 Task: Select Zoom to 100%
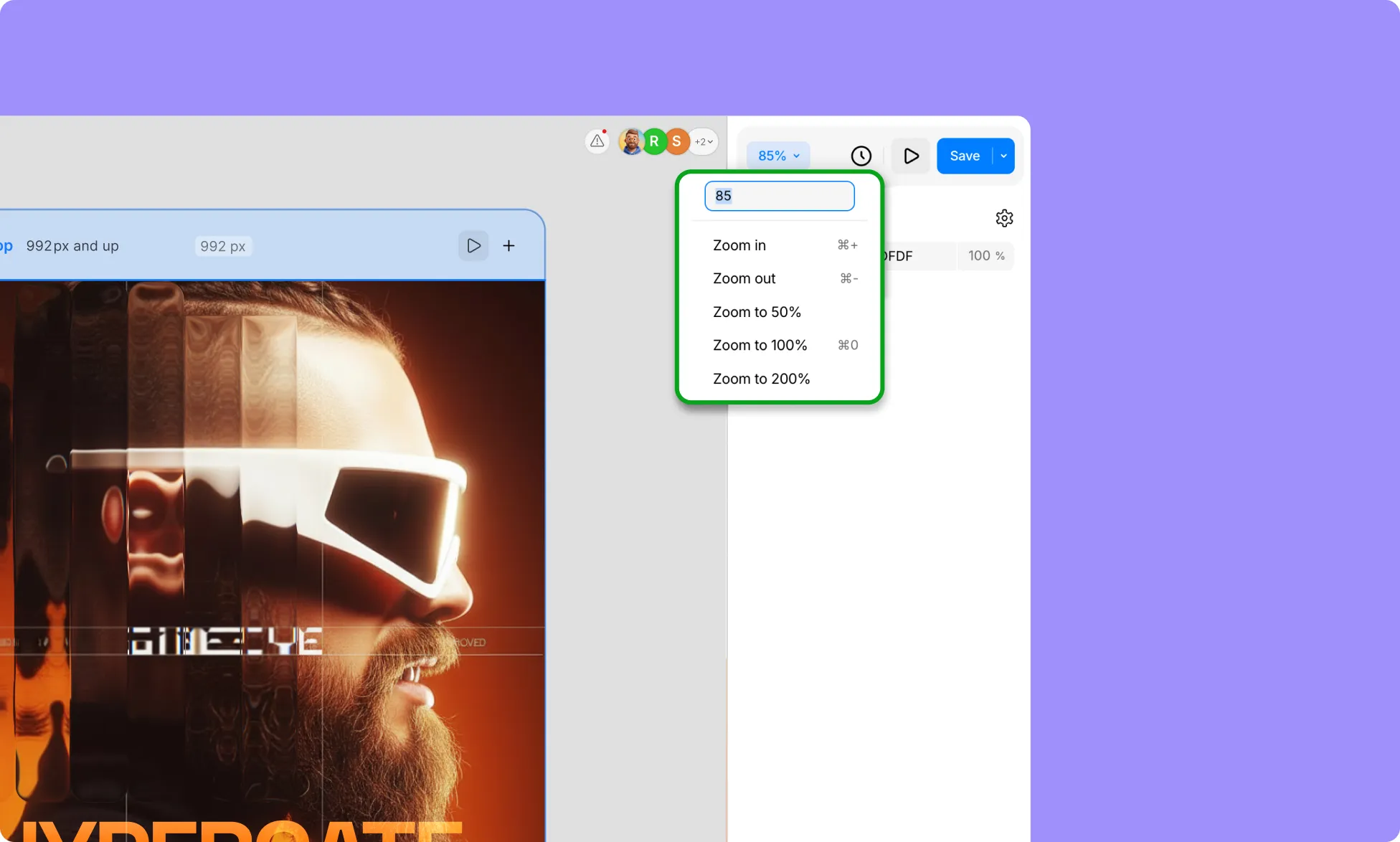[x=785, y=345]
